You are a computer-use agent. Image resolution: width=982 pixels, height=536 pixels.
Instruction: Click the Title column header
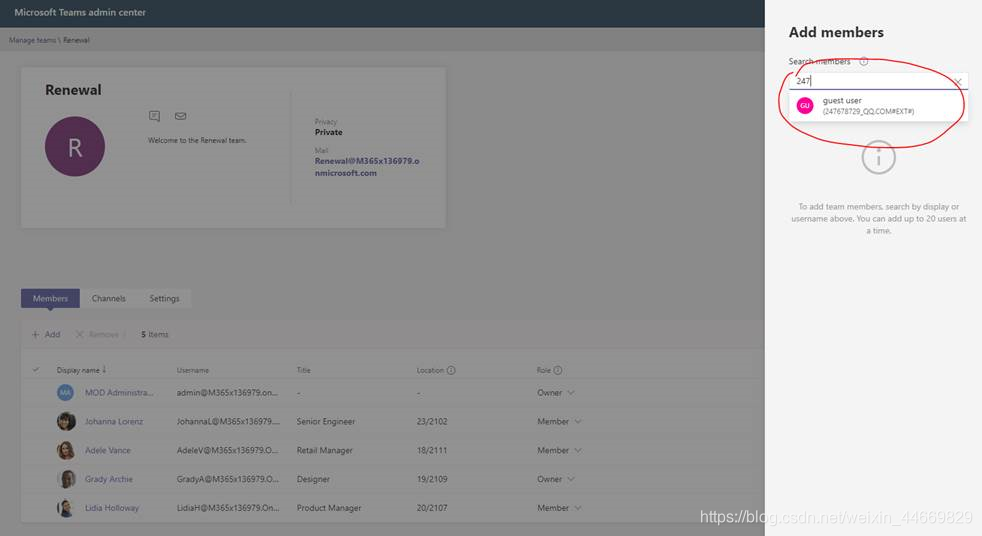304,370
